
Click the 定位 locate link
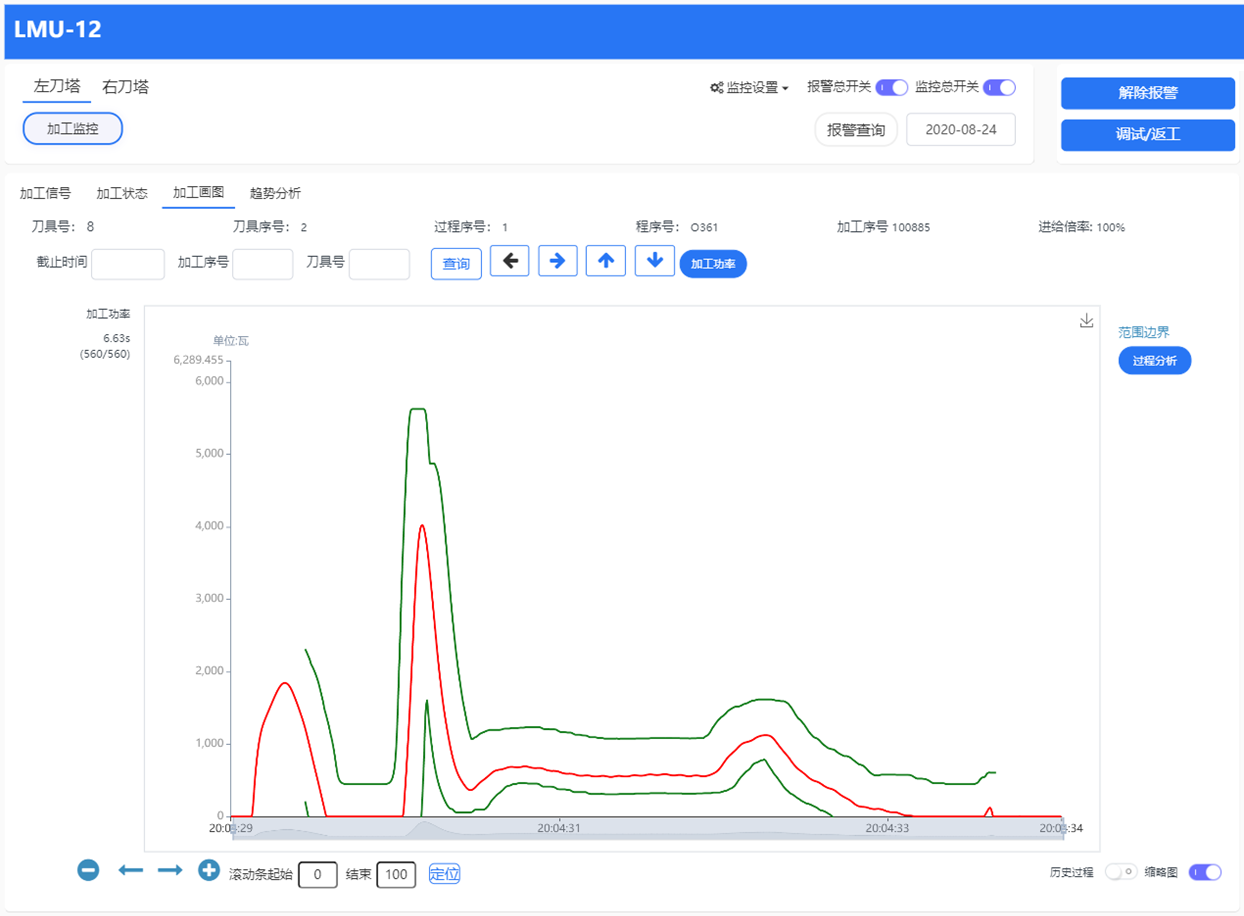coord(444,874)
